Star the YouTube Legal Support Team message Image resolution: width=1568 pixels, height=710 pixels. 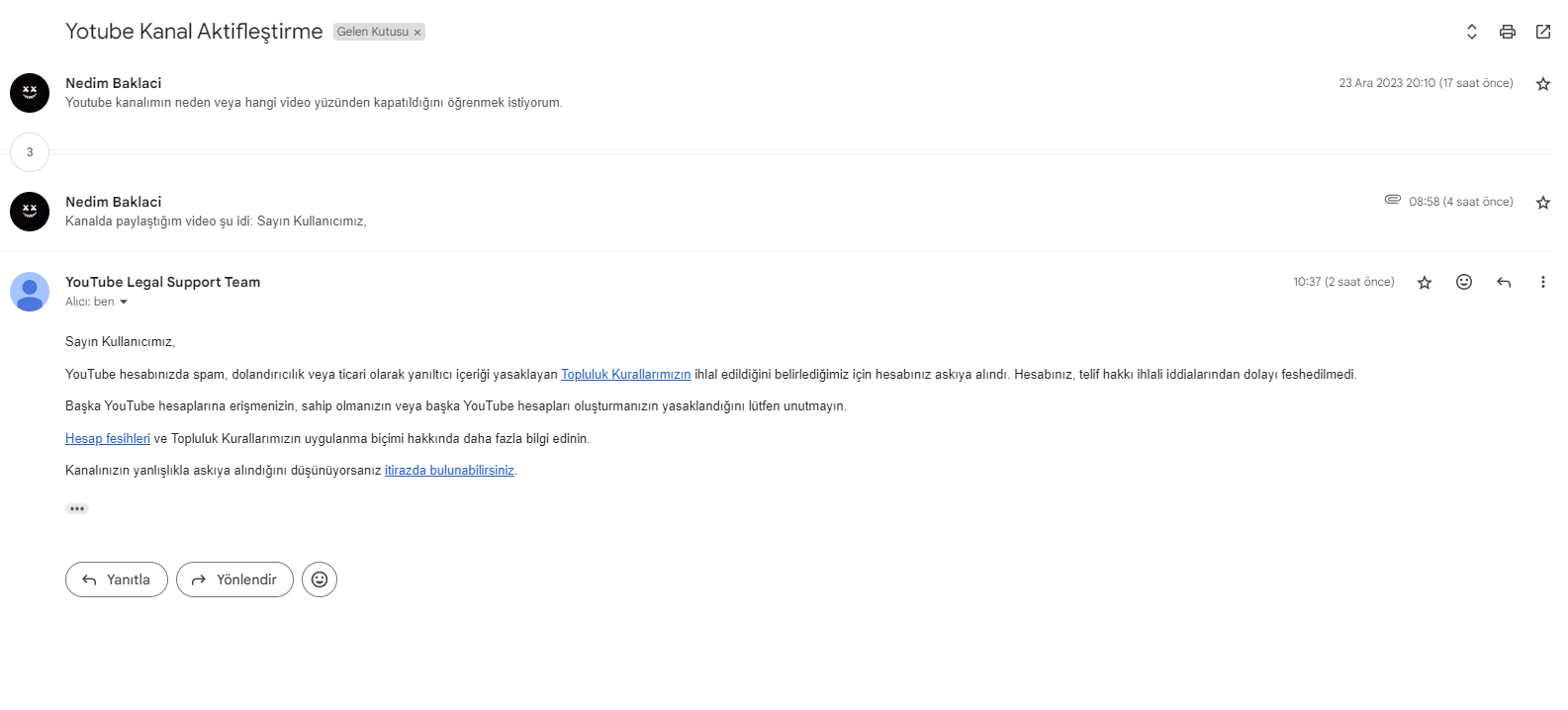(1424, 283)
